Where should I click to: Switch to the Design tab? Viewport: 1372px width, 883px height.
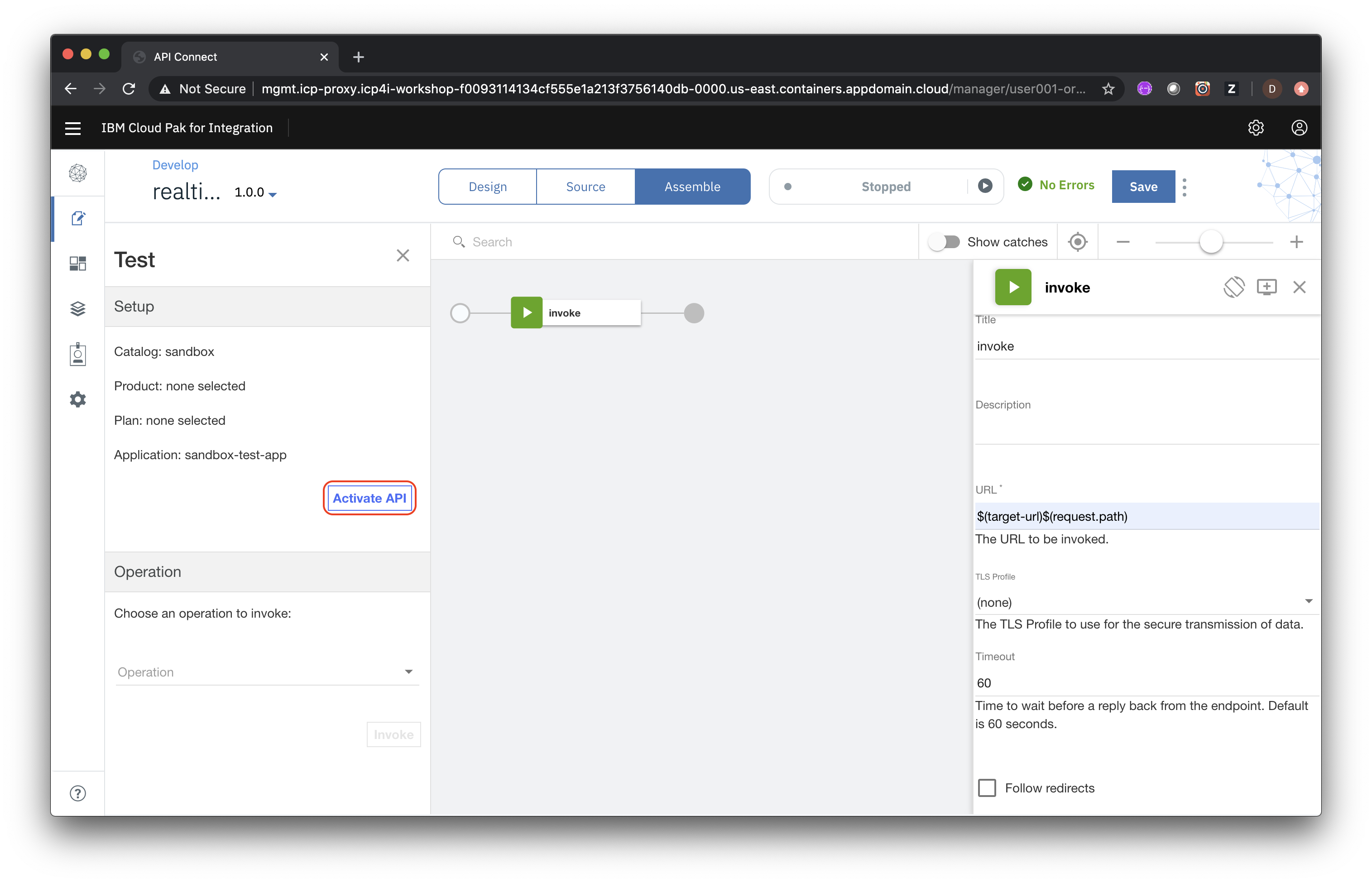(487, 186)
